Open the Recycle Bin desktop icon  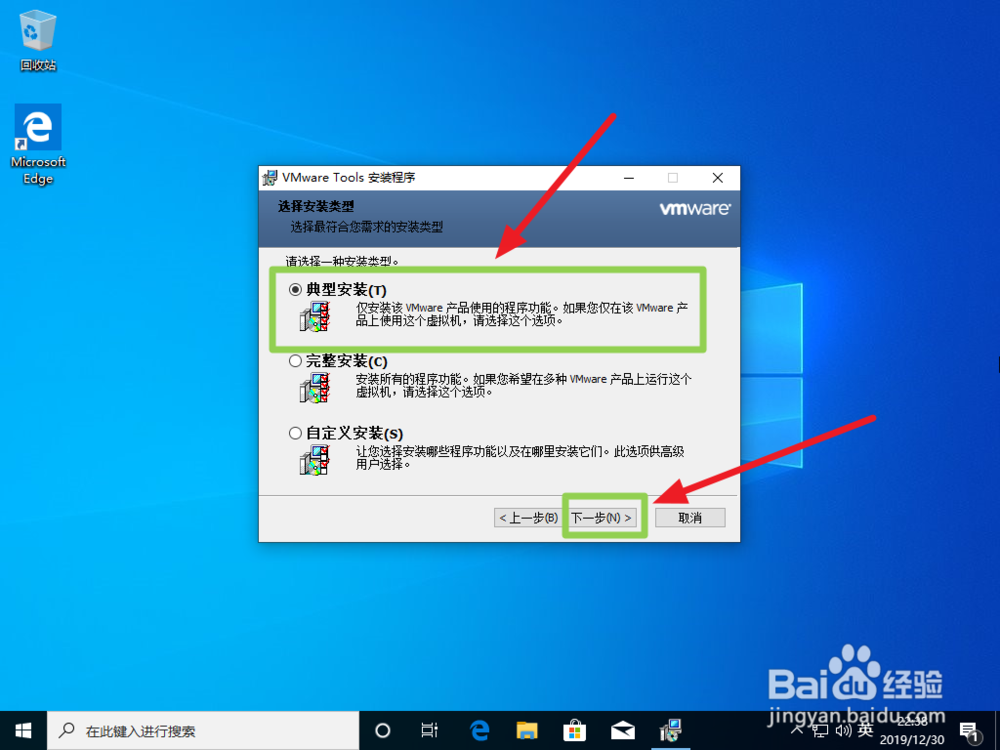(x=38, y=40)
